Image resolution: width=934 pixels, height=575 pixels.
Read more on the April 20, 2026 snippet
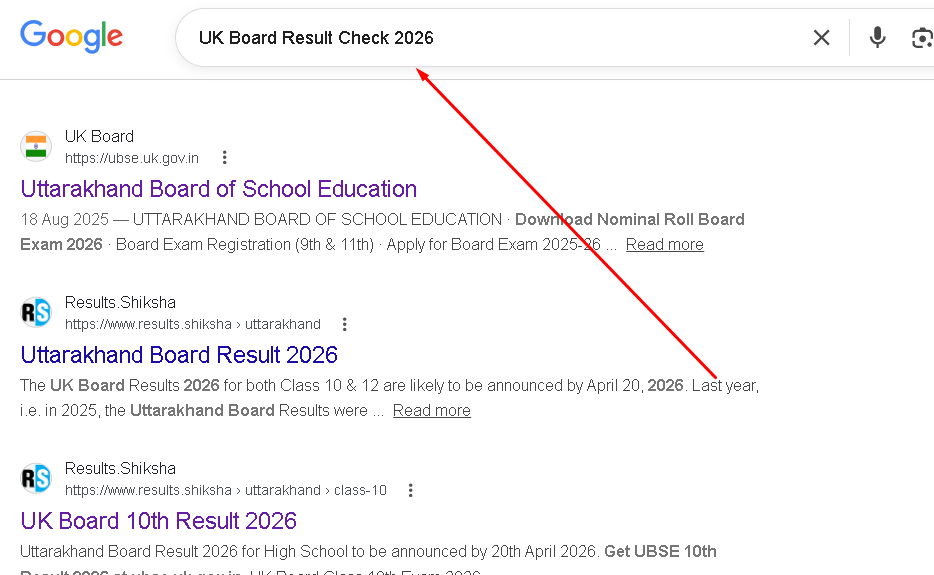click(x=432, y=411)
